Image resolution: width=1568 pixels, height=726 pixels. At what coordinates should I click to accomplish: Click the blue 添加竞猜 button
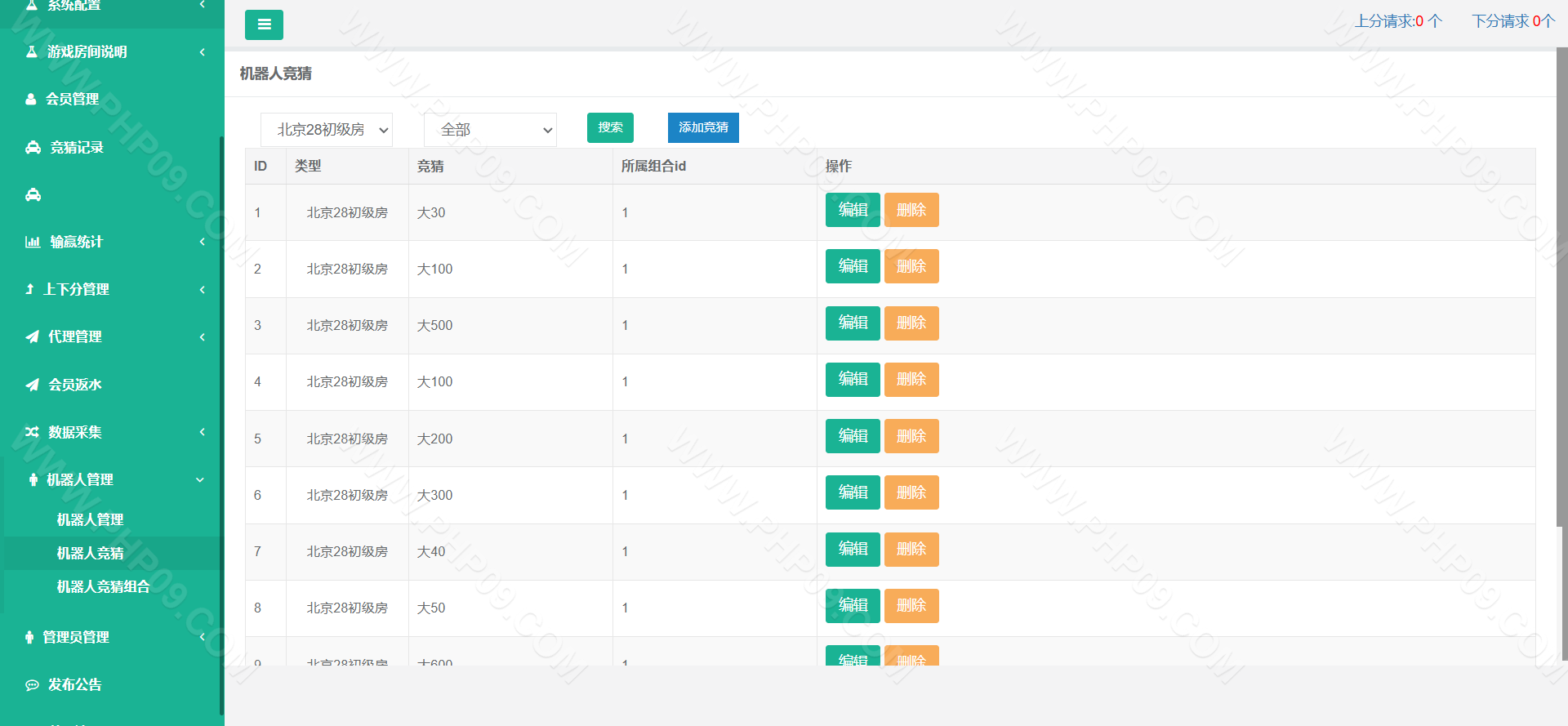(703, 127)
